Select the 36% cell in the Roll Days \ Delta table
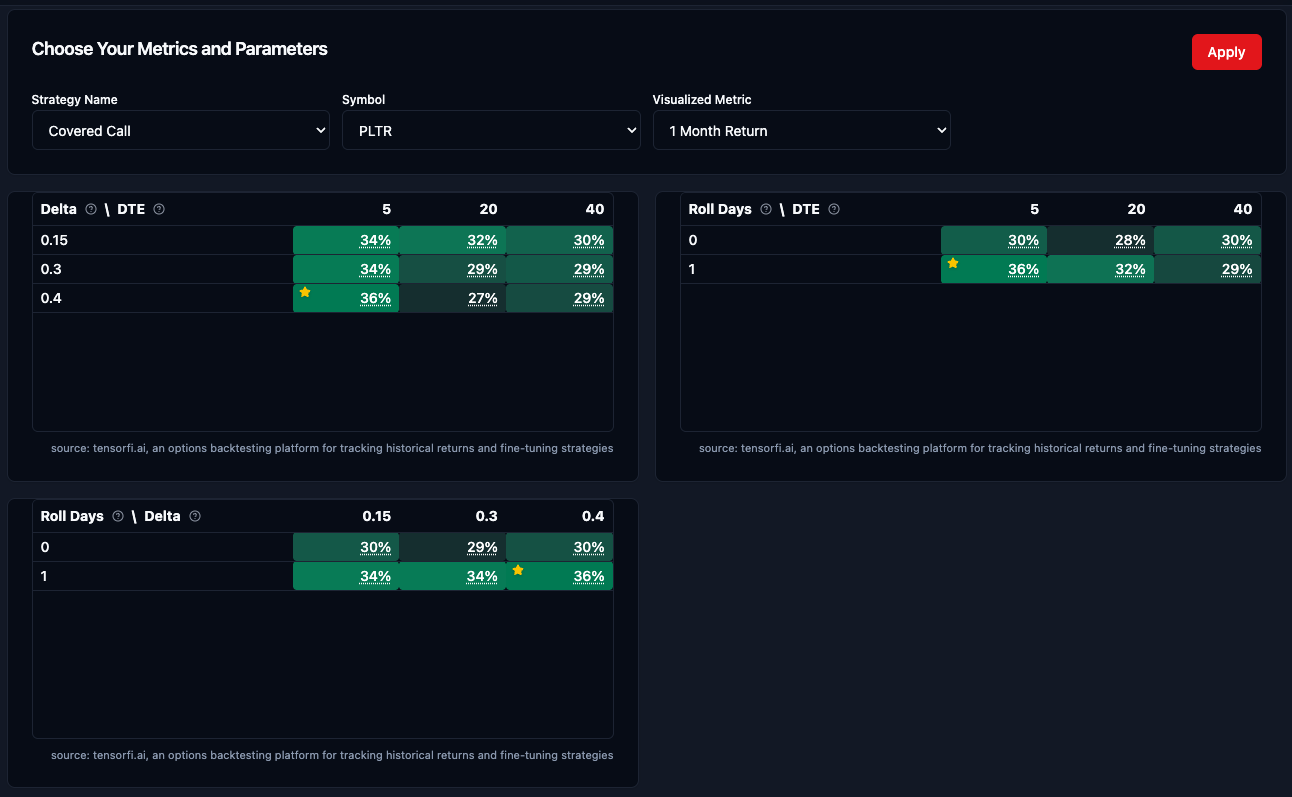Screen dimensions: 1292x797 point(588,576)
